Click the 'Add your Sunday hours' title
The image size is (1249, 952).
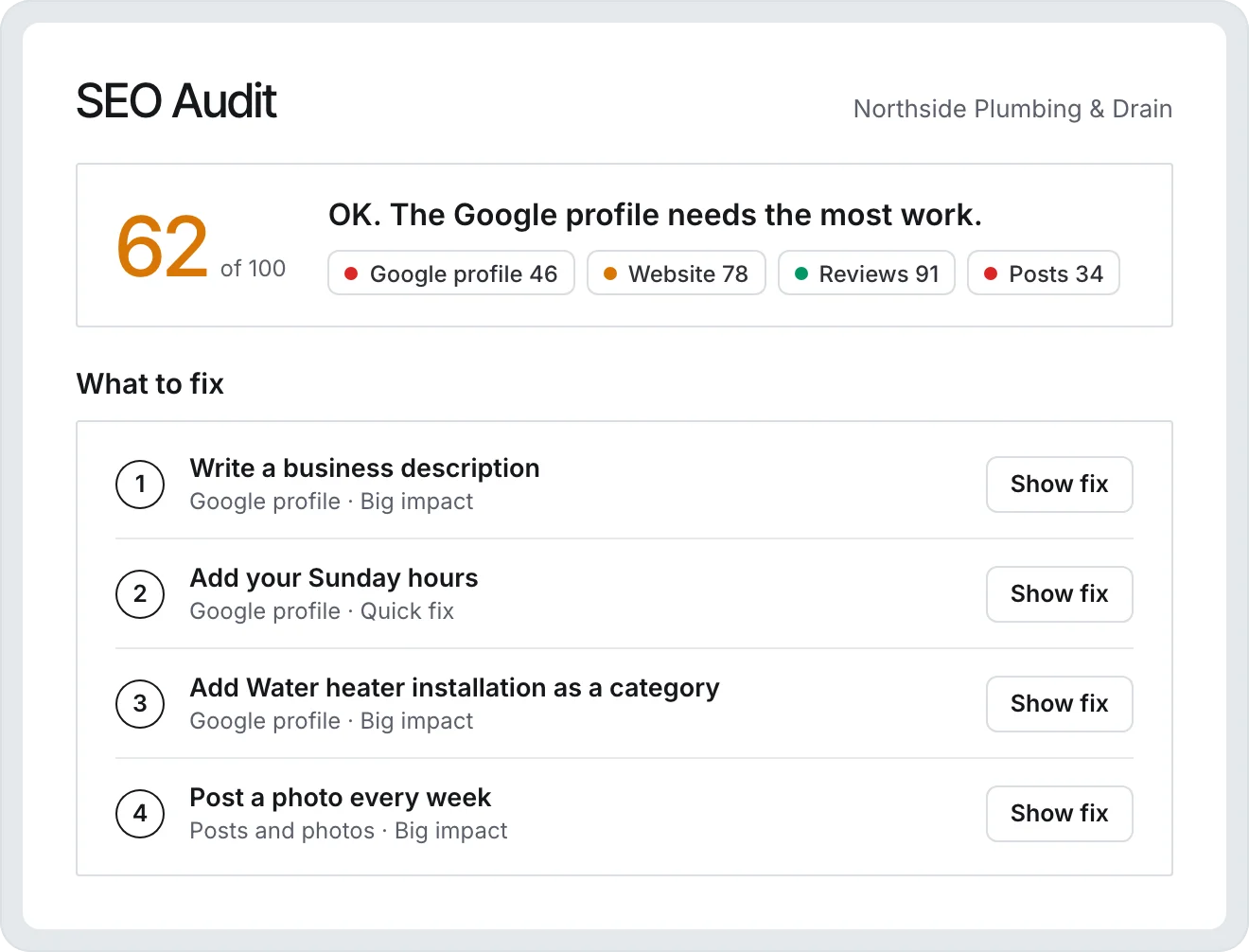pyautogui.click(x=334, y=578)
